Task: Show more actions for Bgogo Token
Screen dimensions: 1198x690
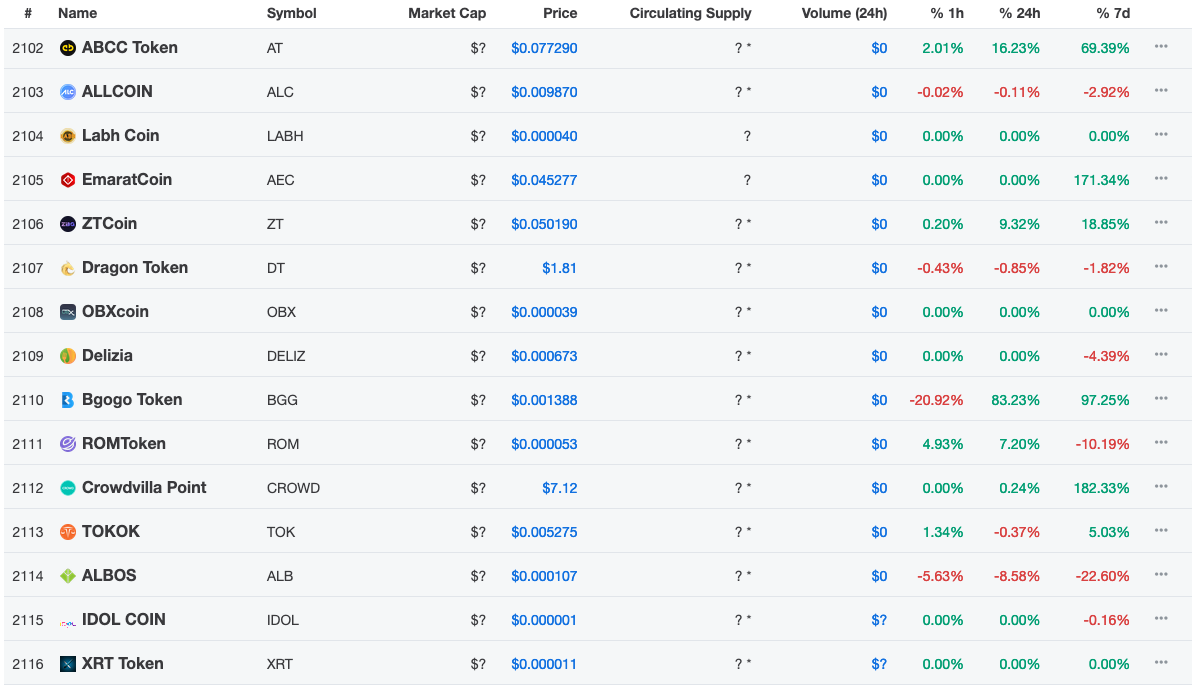Action: coord(1161,398)
